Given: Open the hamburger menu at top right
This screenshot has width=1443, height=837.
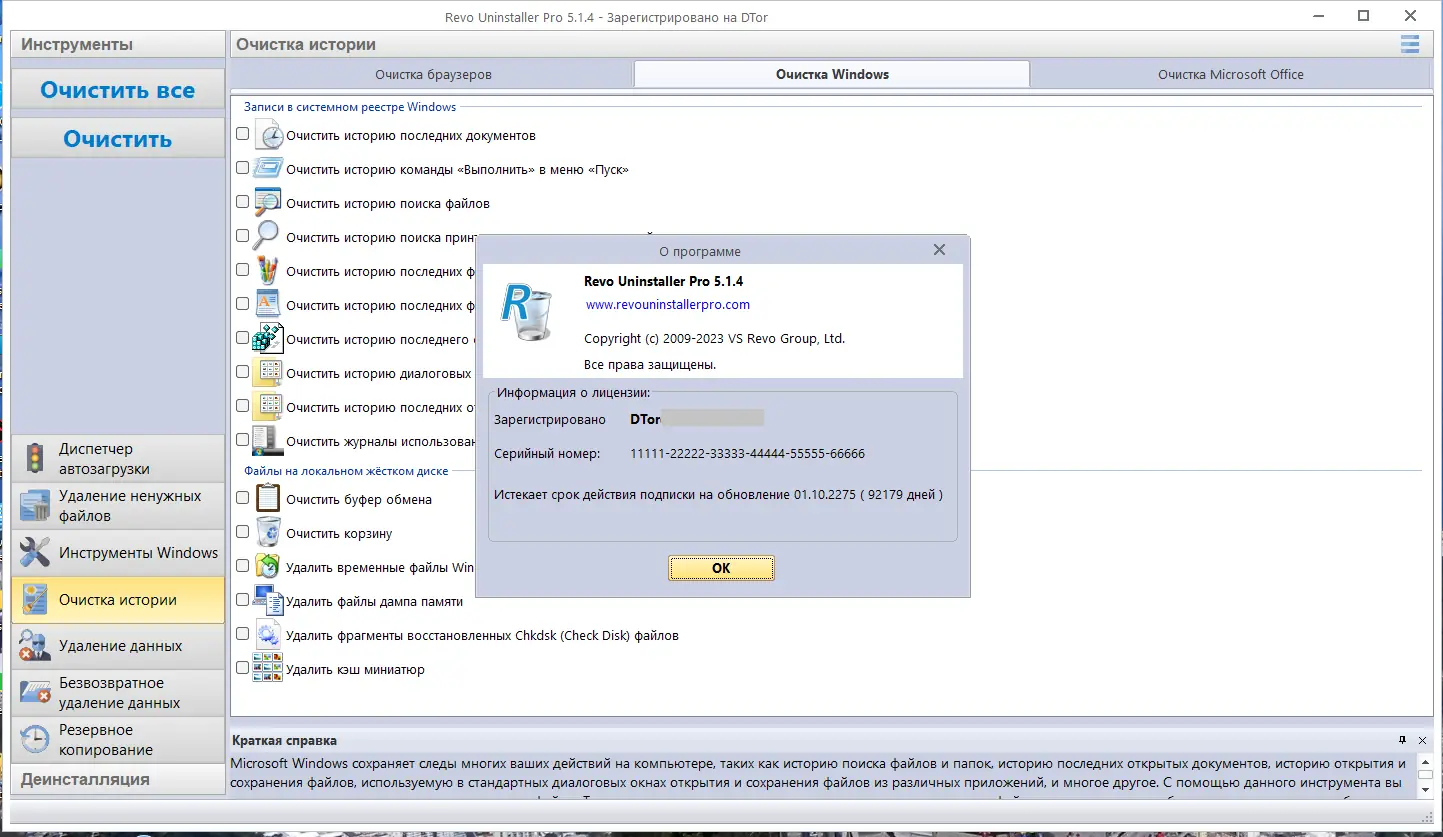Looking at the screenshot, I should click(x=1410, y=44).
